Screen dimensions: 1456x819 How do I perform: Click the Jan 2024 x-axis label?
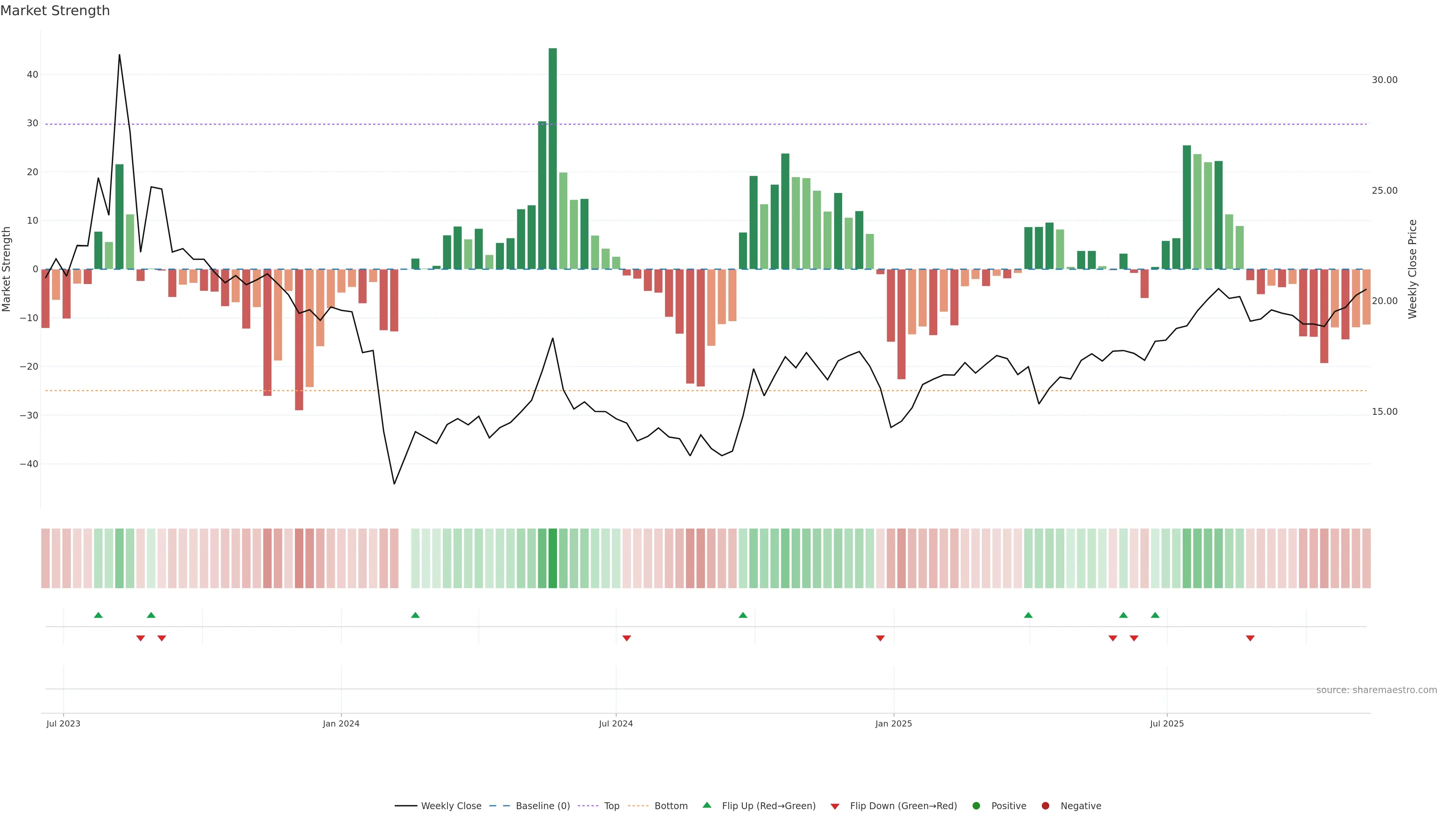341,723
